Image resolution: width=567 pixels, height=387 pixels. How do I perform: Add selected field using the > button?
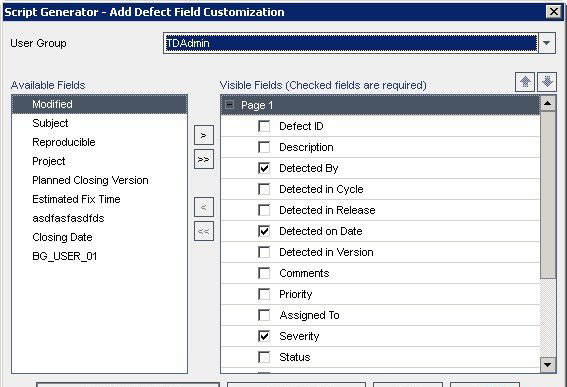(x=204, y=135)
